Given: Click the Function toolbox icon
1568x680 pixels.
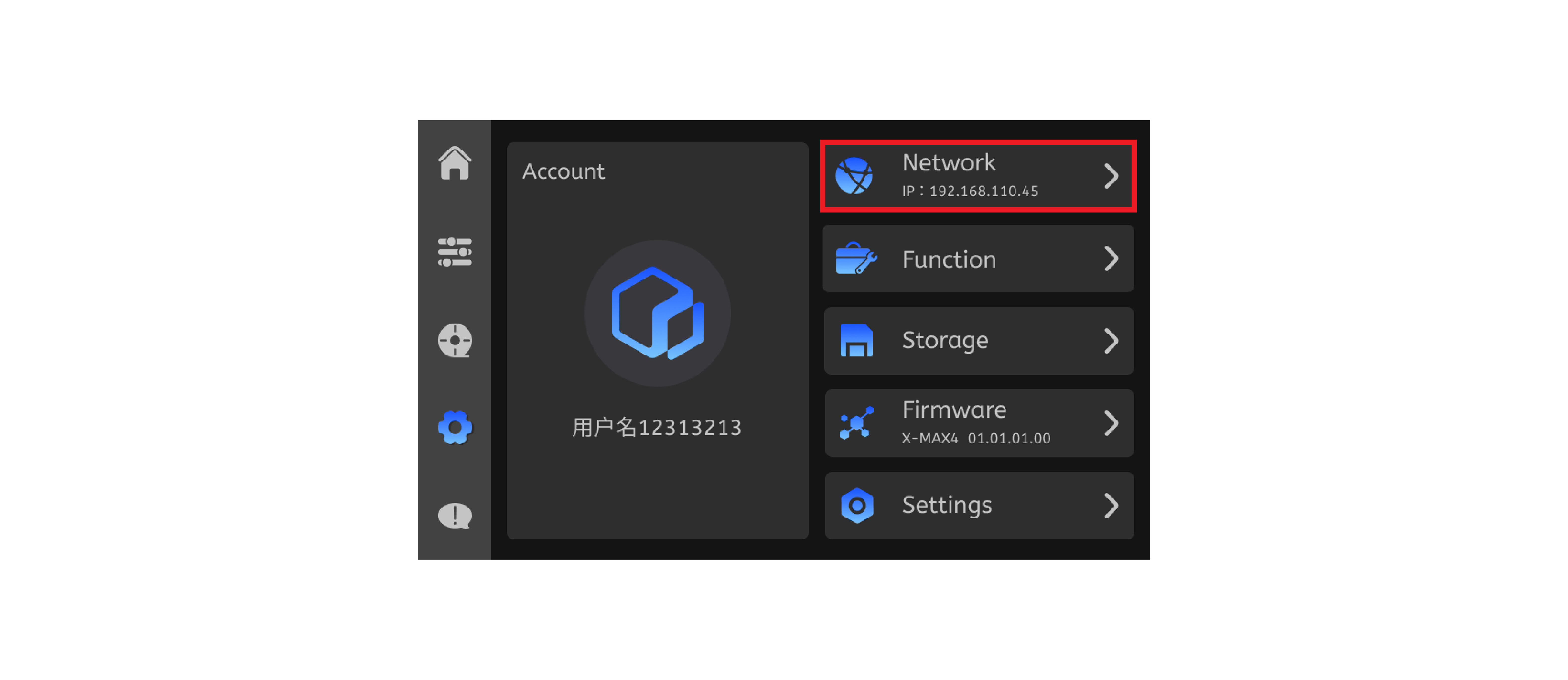Looking at the screenshot, I should point(856,259).
